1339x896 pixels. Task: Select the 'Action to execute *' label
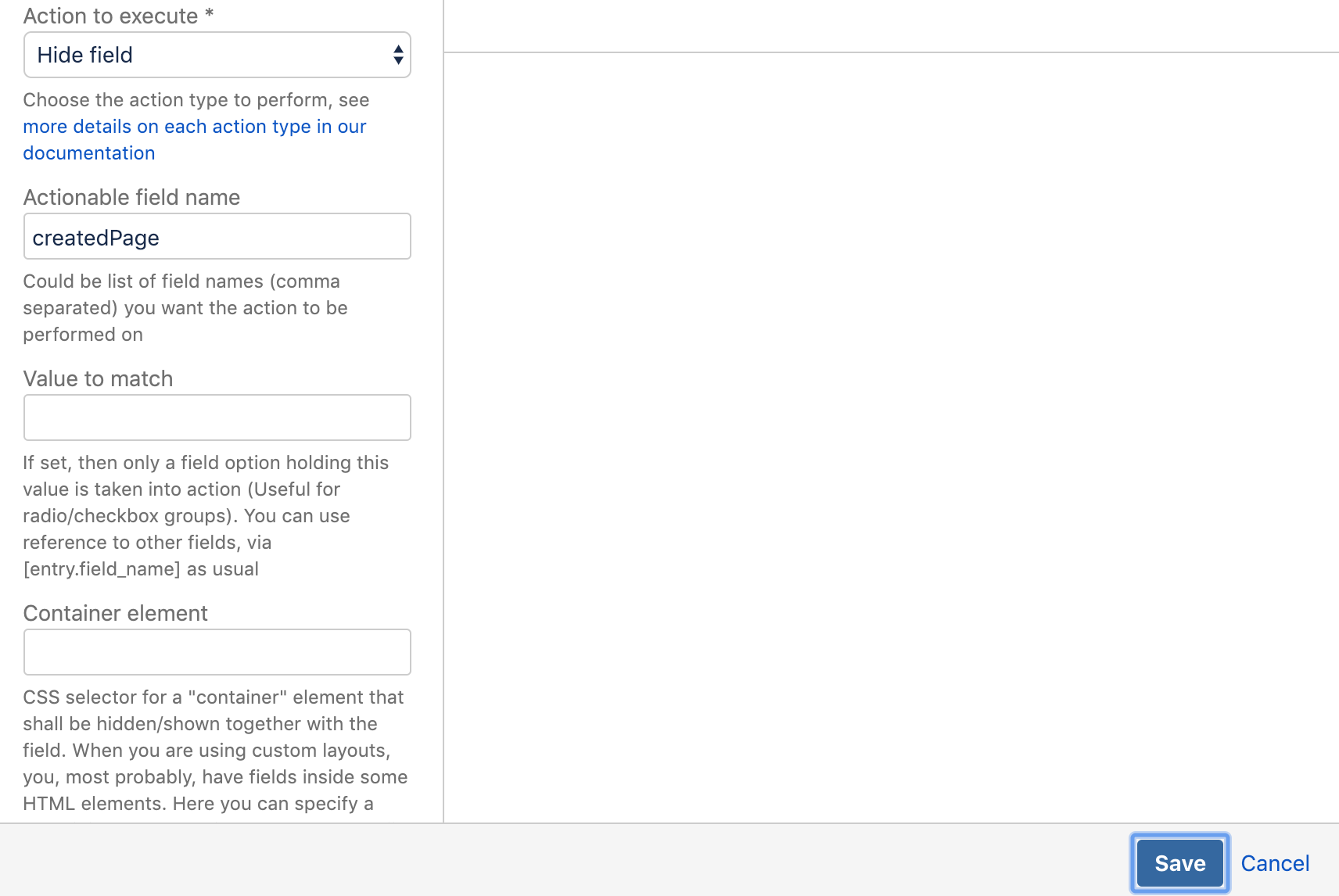tap(118, 16)
